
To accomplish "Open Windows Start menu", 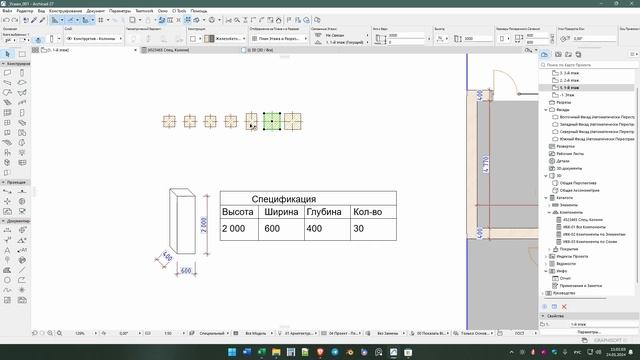I will coord(232,352).
